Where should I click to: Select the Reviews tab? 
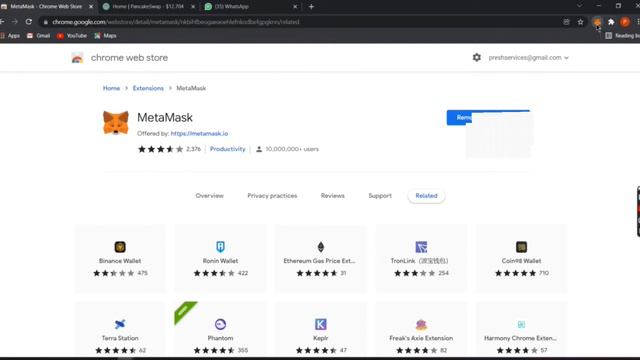coord(333,196)
